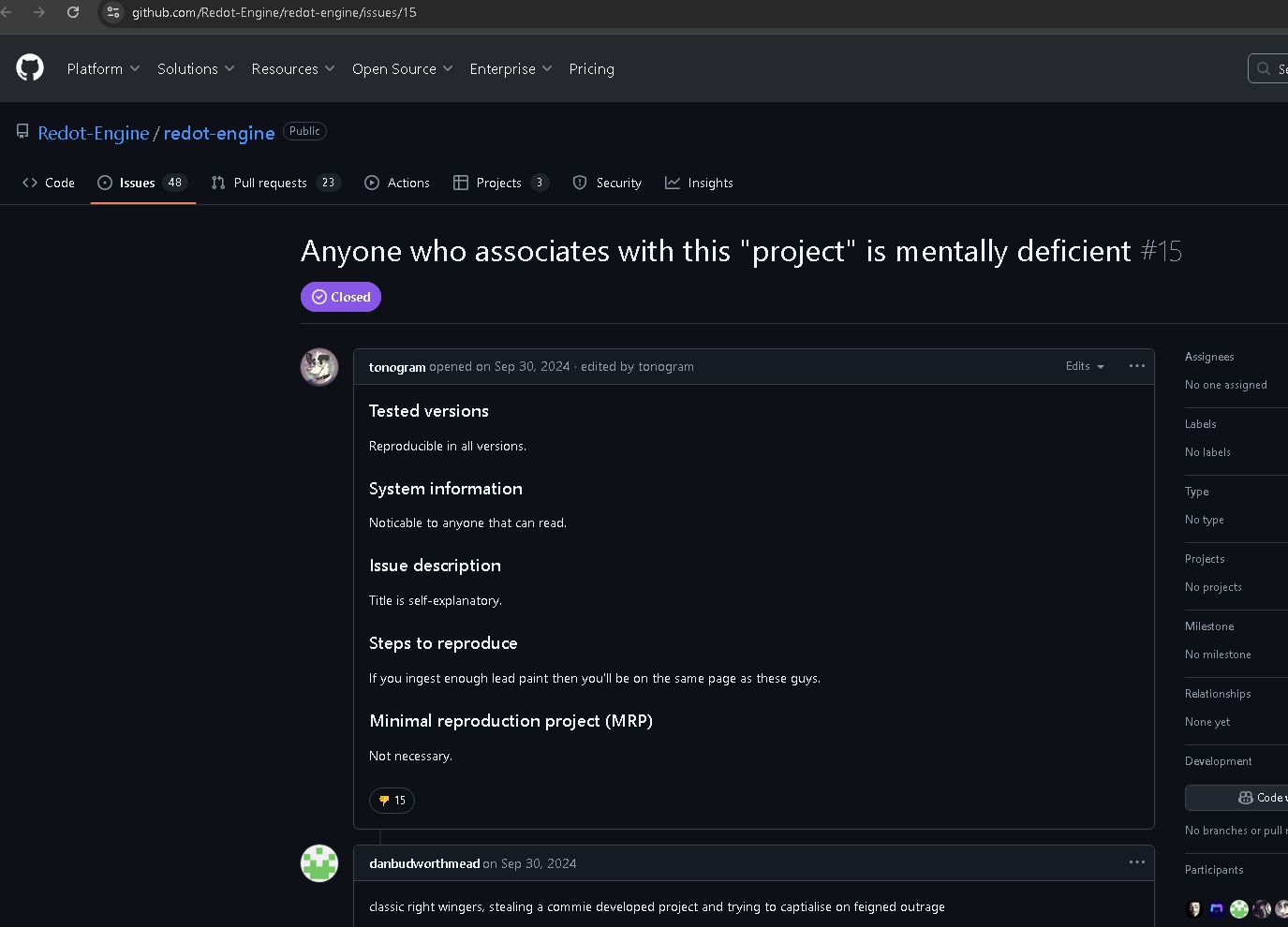
Task: Select the Issues tab
Action: [142, 183]
